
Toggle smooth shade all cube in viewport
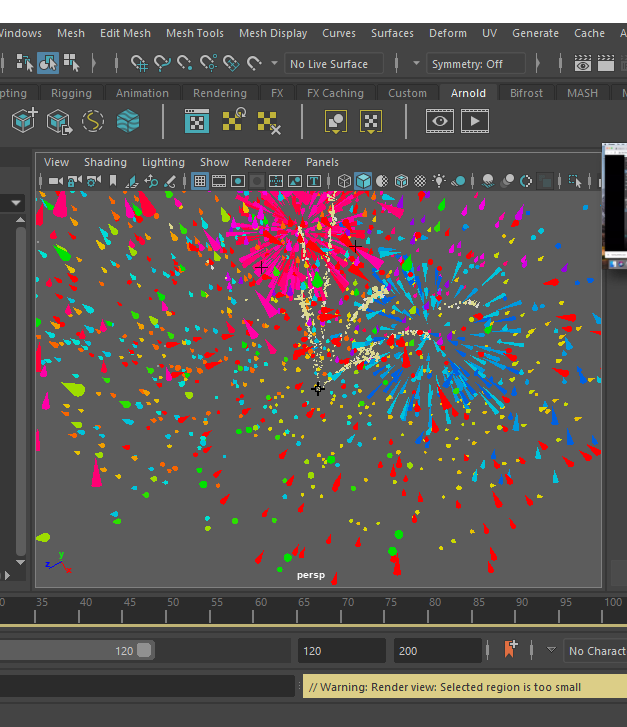[363, 181]
